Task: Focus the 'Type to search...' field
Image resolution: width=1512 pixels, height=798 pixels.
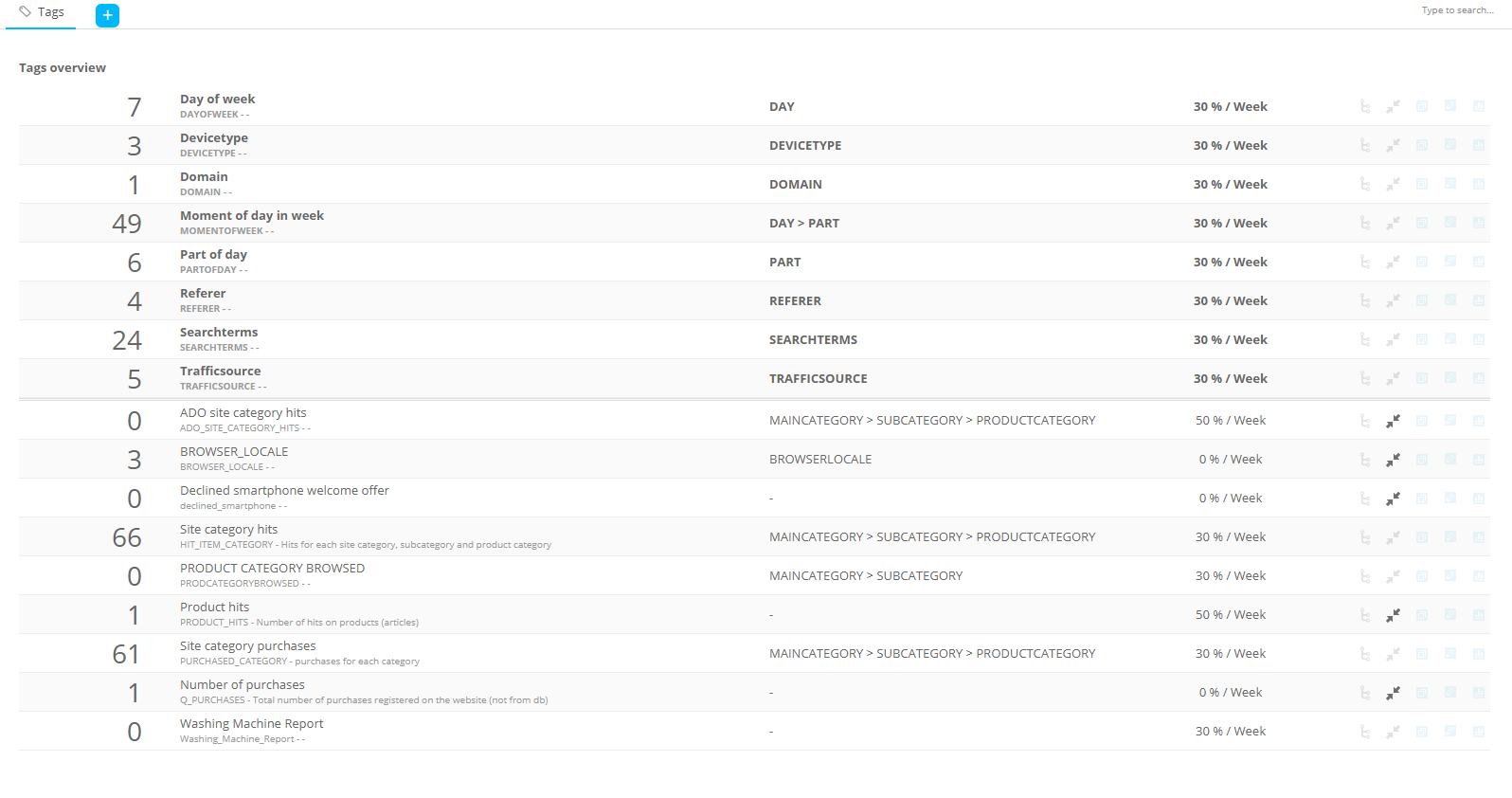Action: [1457, 10]
